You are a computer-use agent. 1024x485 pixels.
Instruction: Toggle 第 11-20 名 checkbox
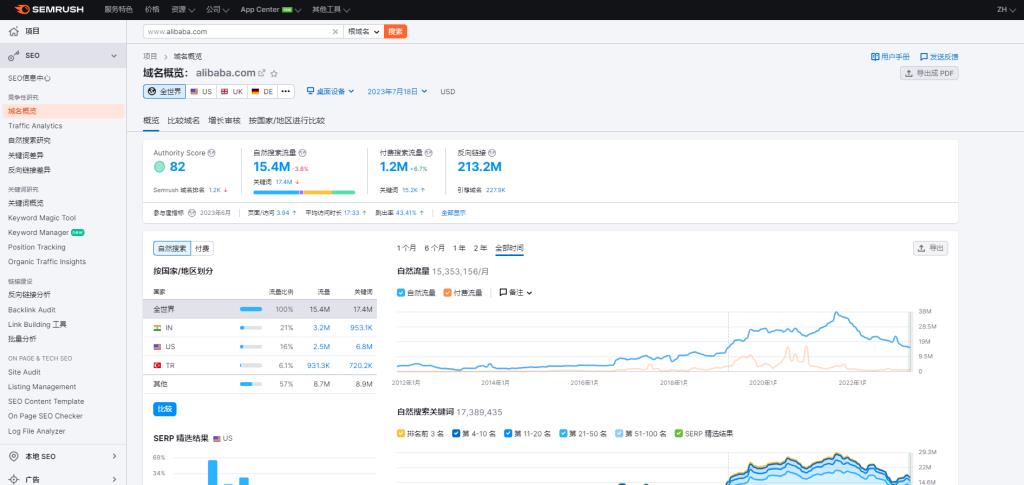[508, 433]
